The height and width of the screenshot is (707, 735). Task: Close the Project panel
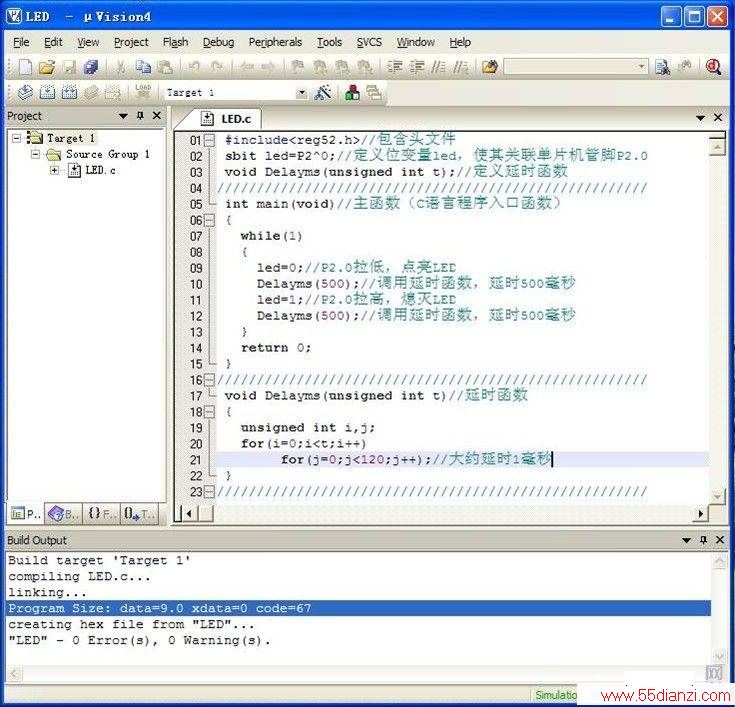coord(157,115)
